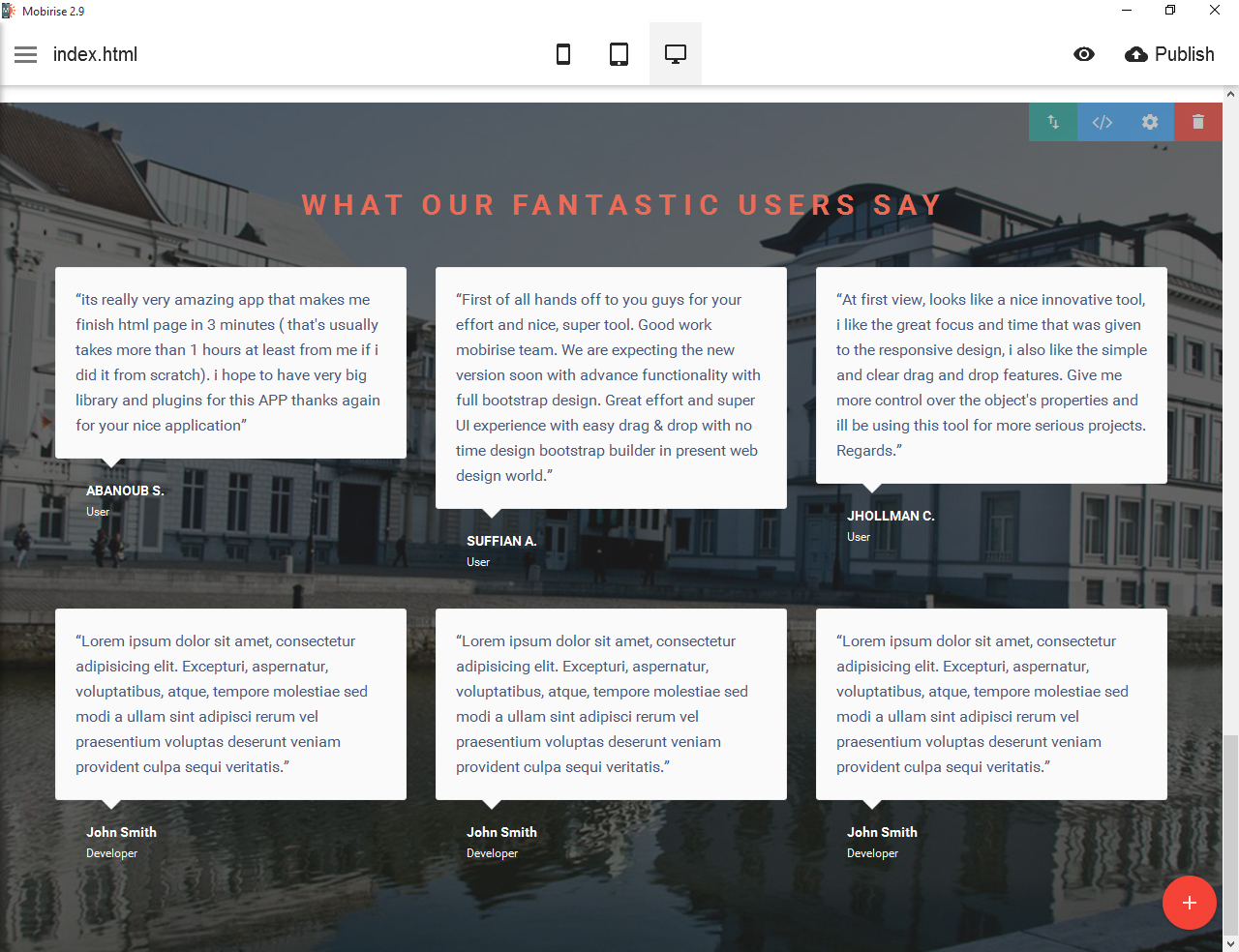Publish the site
1239x952 pixels.
[1169, 54]
